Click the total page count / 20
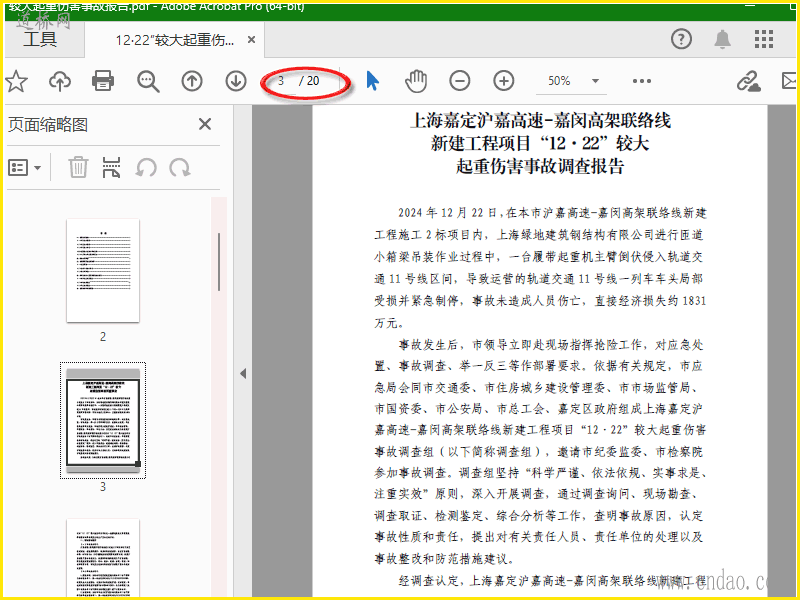 (x=309, y=81)
